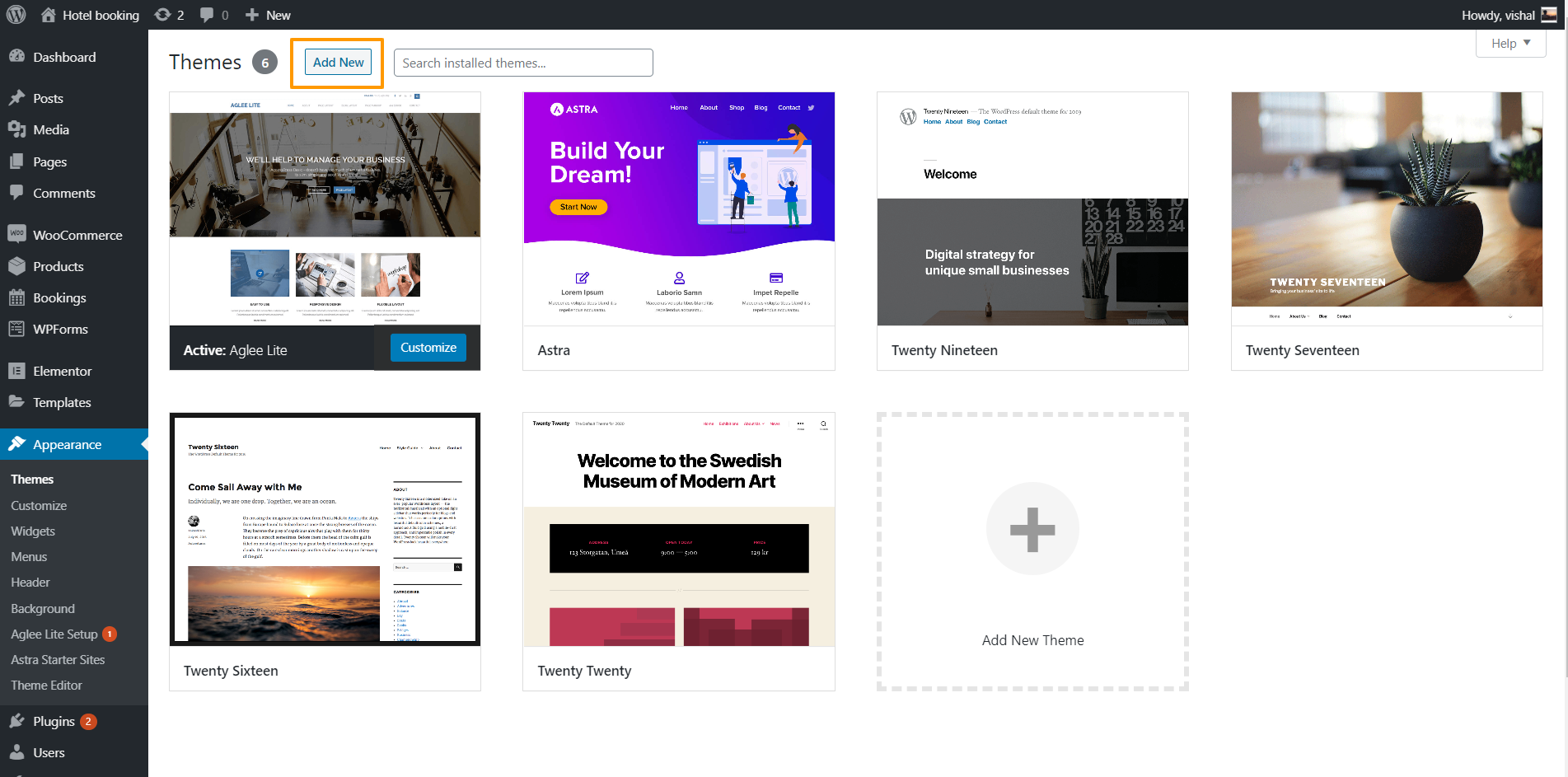
Task: Click the Add New Theme placeholder text
Action: pyautogui.click(x=1032, y=640)
